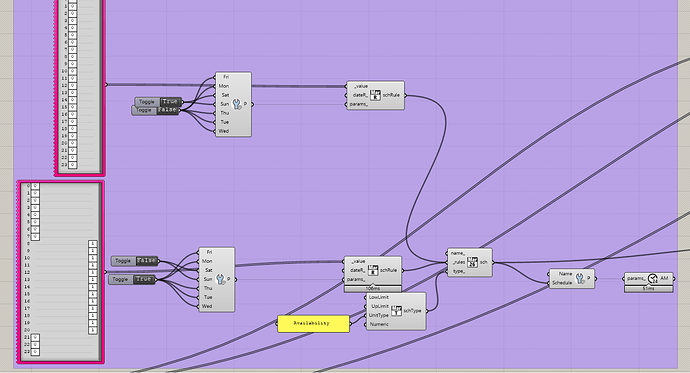Flip the lower Toggle set to True
This screenshot has height=373, width=690.
click(x=143, y=279)
